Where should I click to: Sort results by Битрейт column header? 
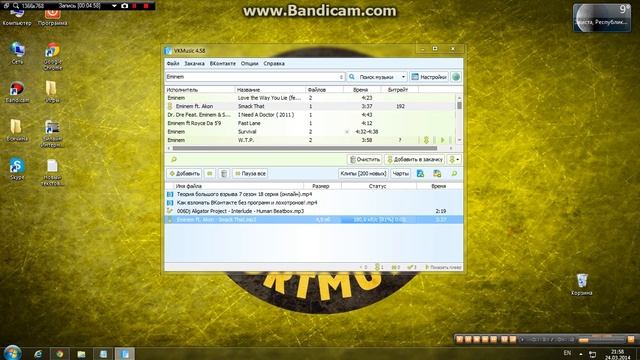[x=400, y=89]
